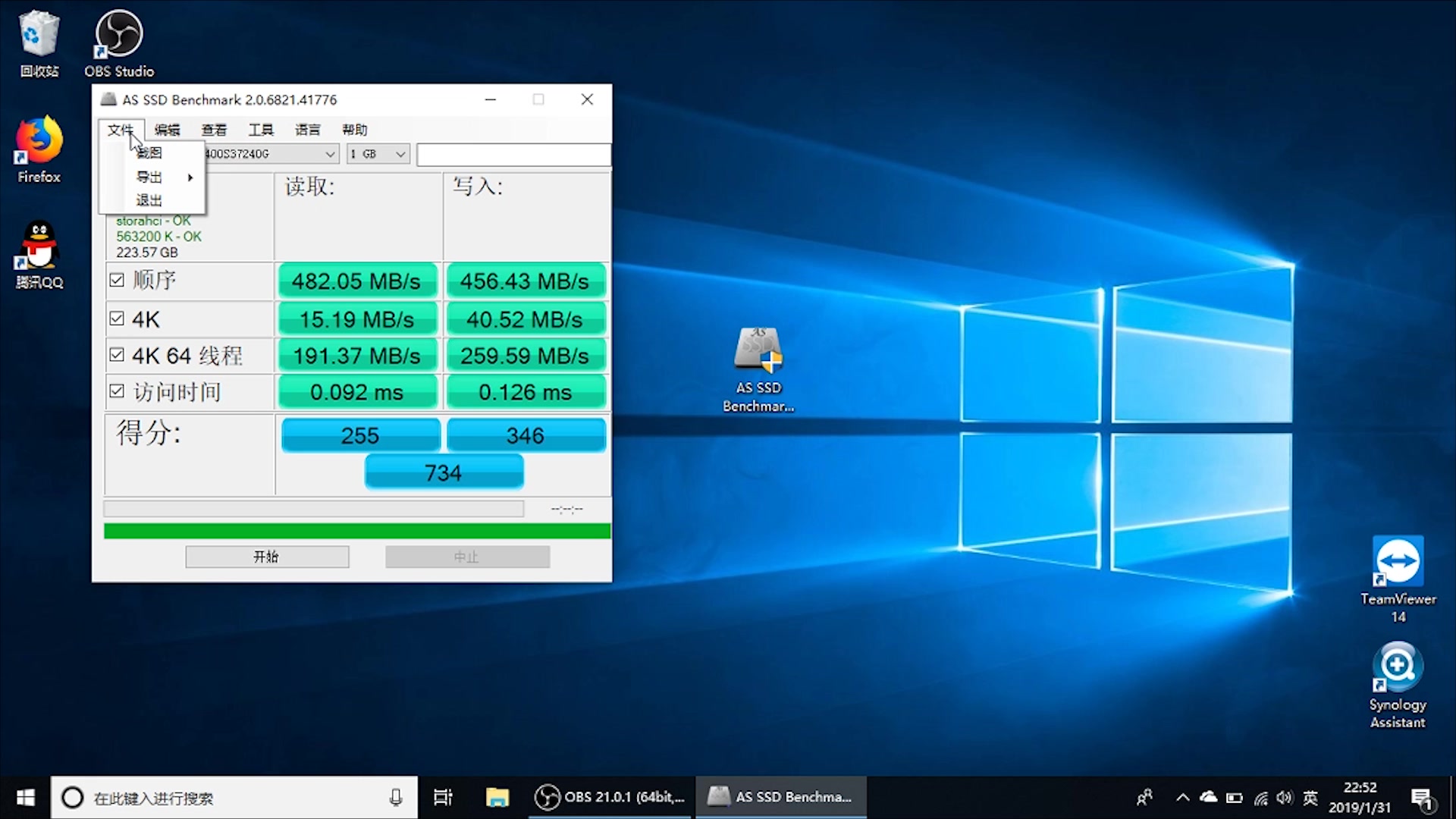Click the 中止 abort button
1456x819 pixels.
tap(467, 557)
